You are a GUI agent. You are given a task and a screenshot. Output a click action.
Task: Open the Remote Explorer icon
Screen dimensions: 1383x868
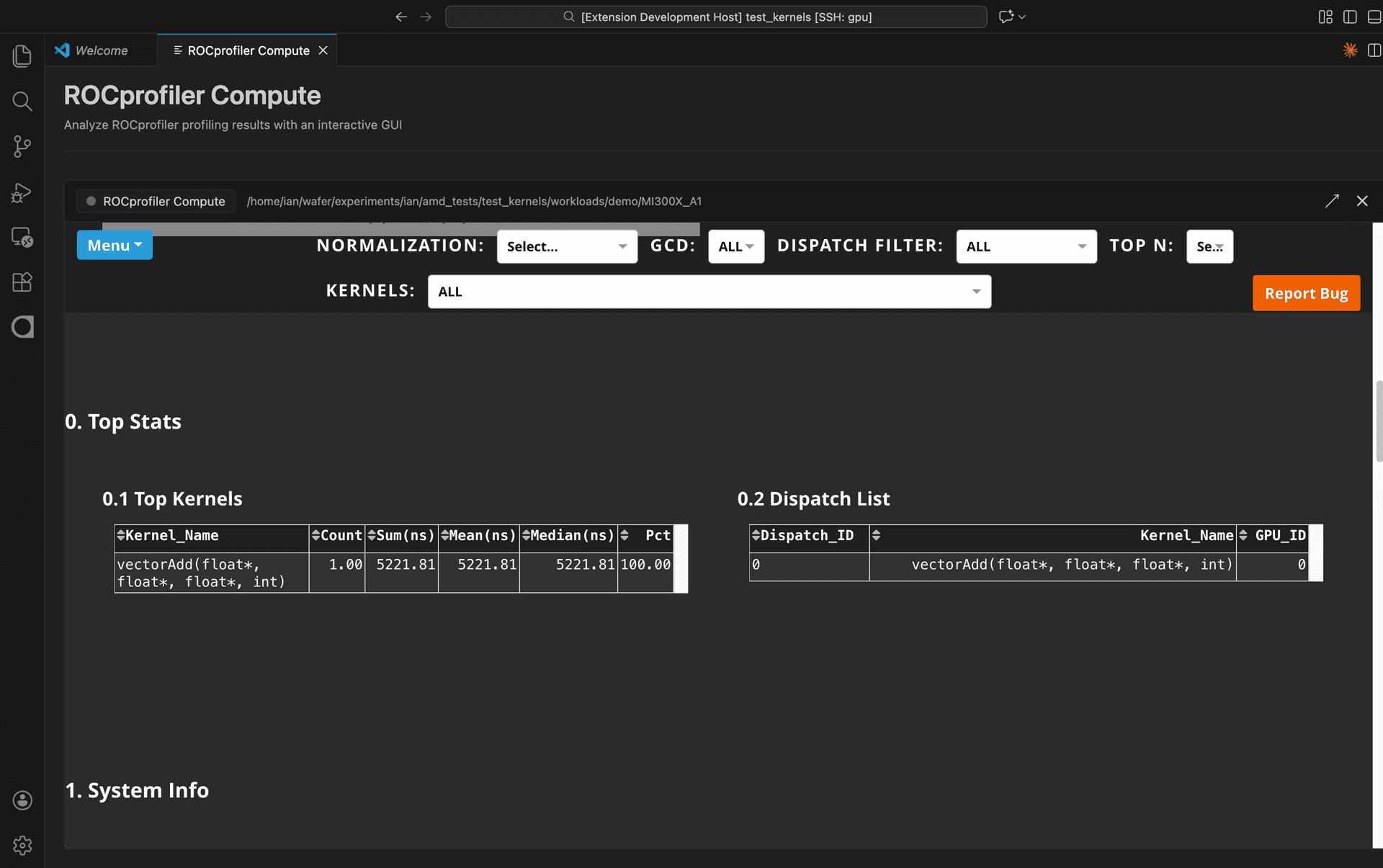click(x=22, y=237)
